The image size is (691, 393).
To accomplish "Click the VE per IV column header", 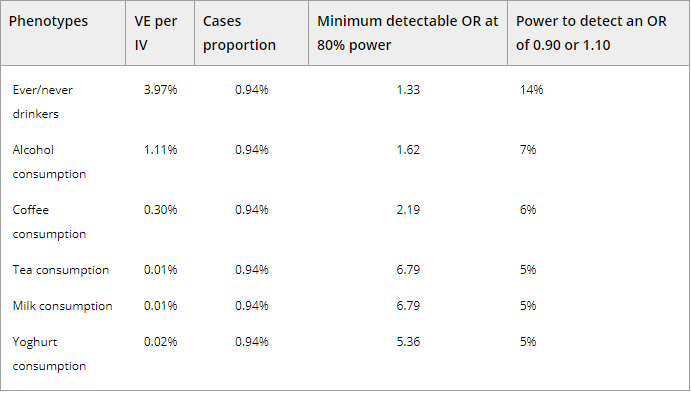I will [156, 33].
